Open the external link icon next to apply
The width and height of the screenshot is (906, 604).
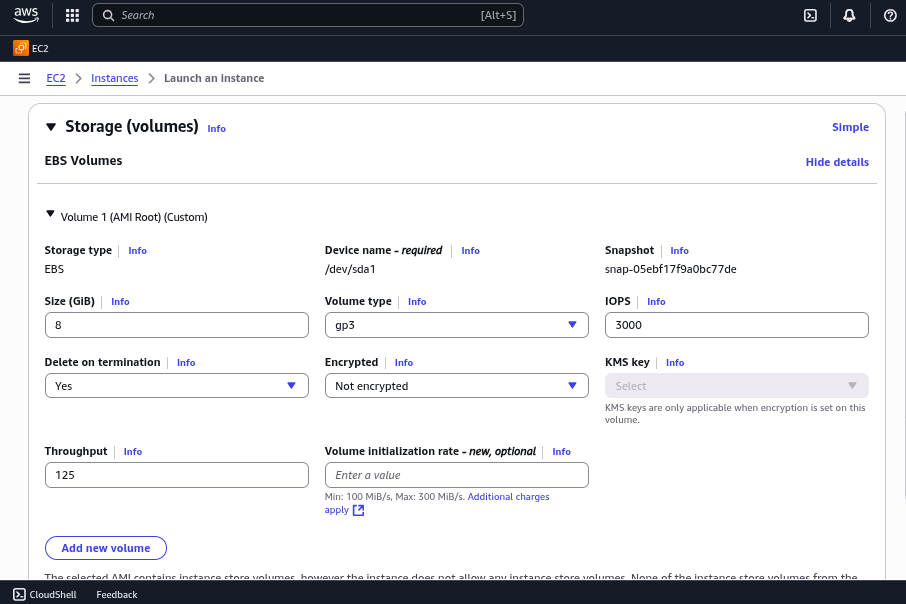click(x=358, y=510)
